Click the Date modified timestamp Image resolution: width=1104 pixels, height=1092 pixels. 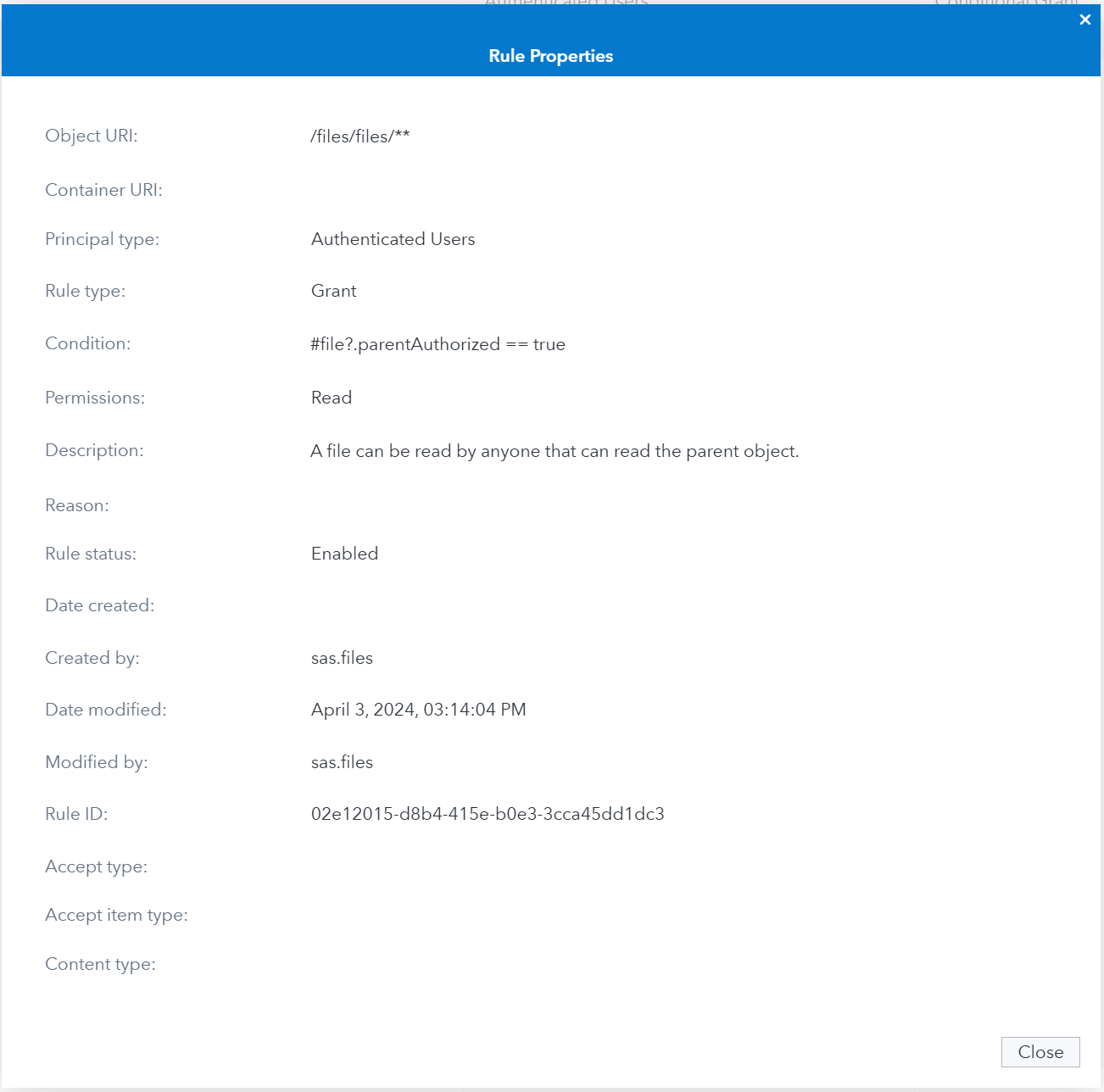(419, 710)
